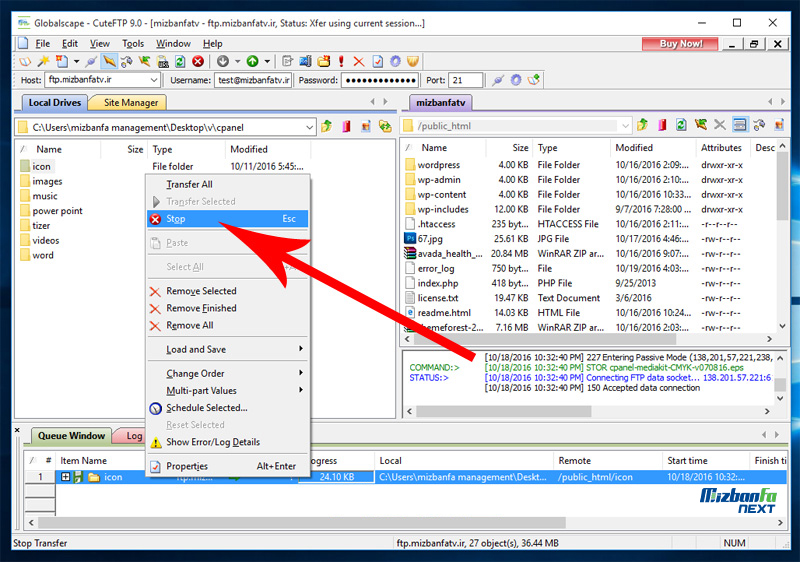This screenshot has width=800, height=562.
Task: Click the Download arrow toolbar icon
Action: point(223,62)
